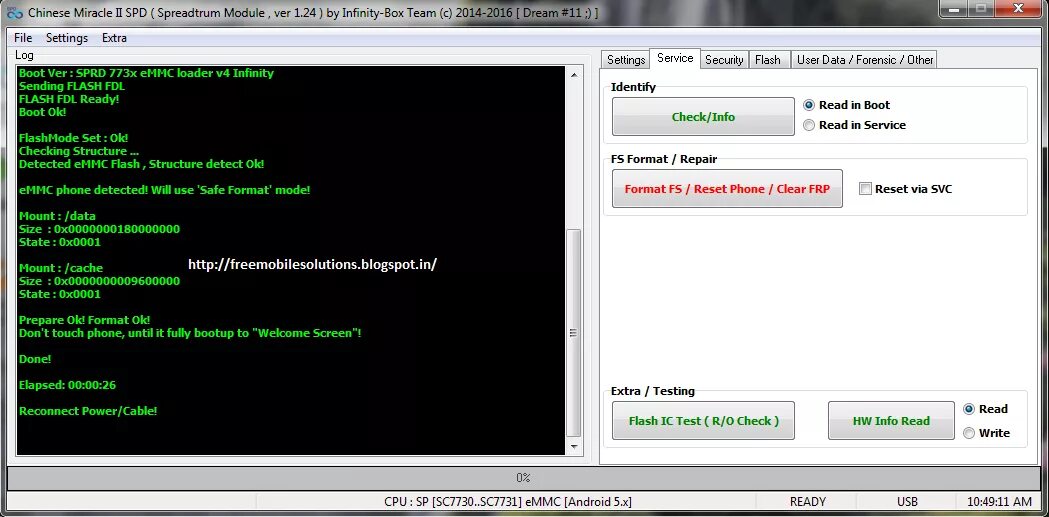1049x517 pixels.
Task: Click the Check/Info button
Action: click(x=703, y=117)
